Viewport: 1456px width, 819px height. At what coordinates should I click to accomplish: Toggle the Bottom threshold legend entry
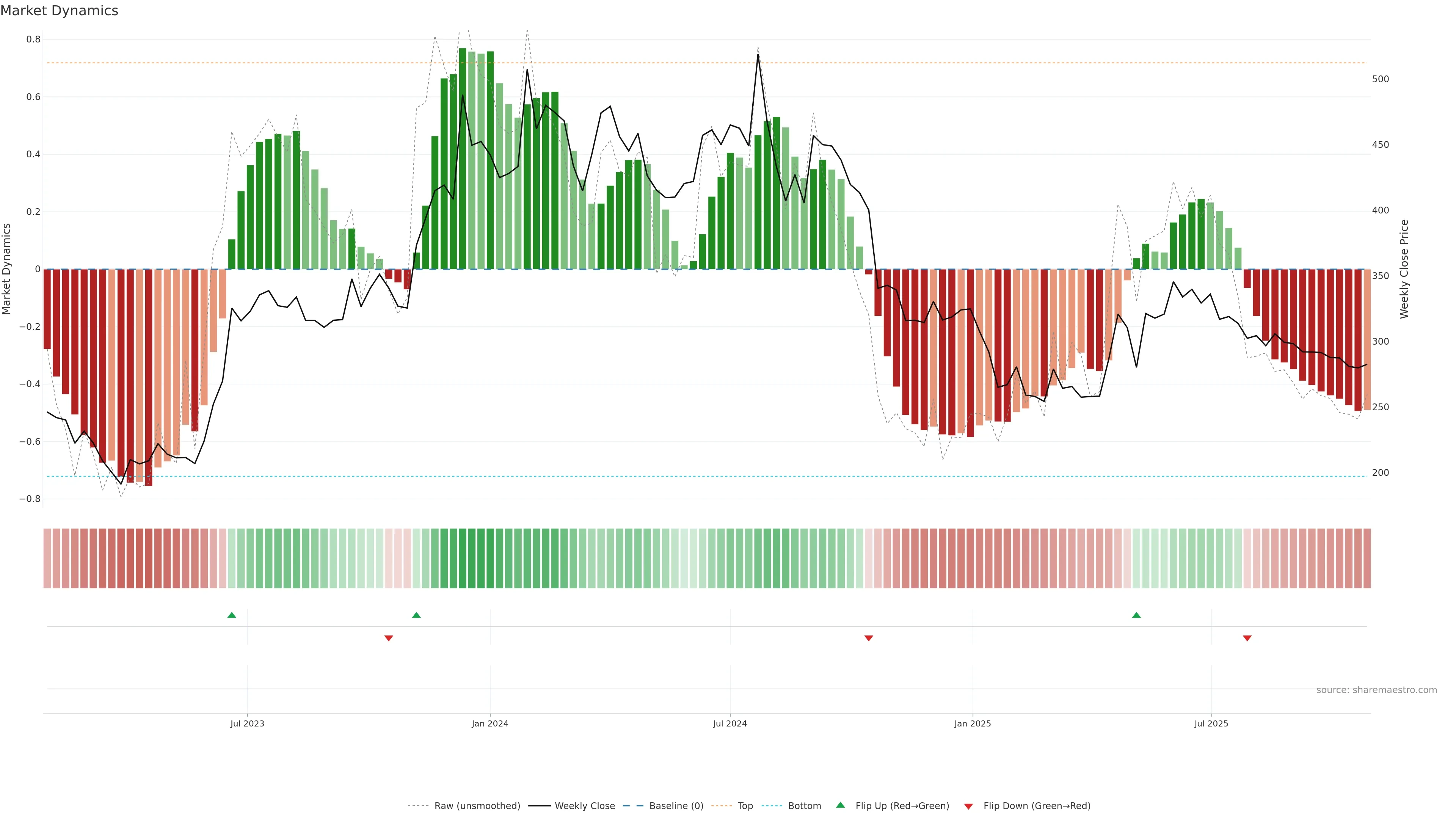click(x=804, y=806)
